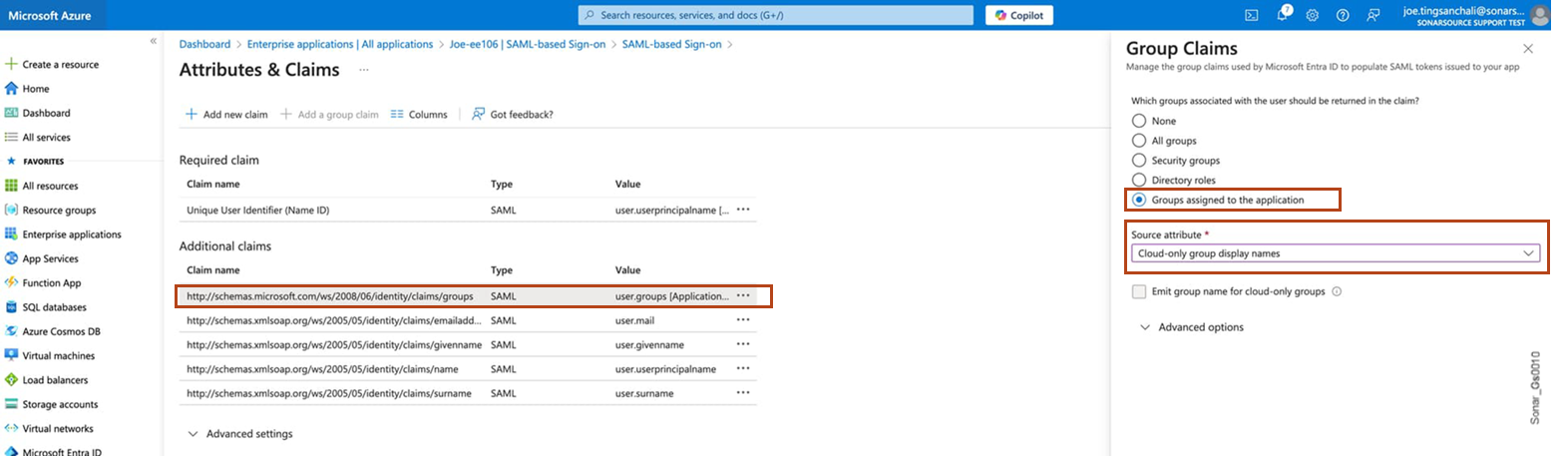1568x456 pixels.
Task: Open the Help question mark icon
Action: [x=1343, y=15]
